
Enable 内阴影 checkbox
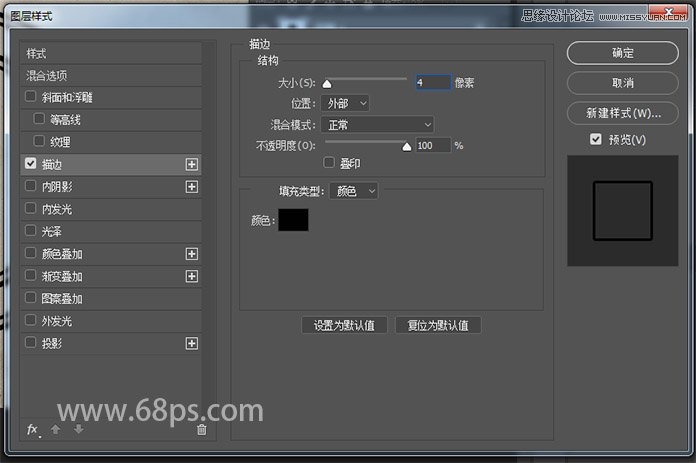pos(31,186)
